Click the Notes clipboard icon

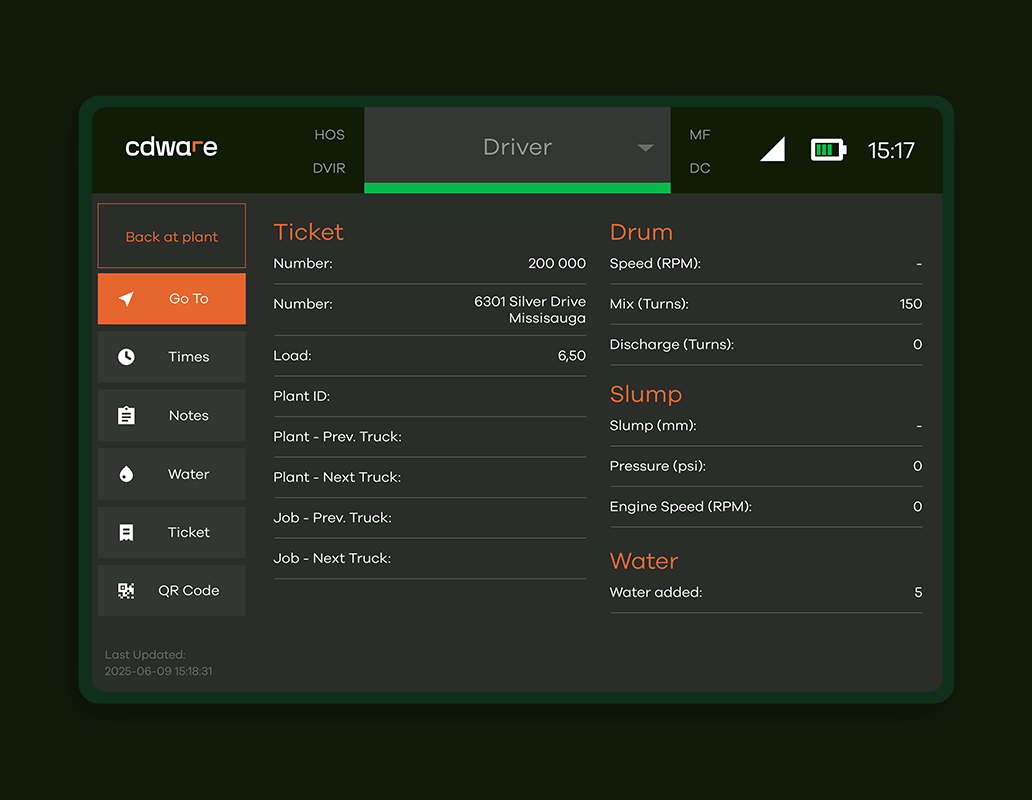pyautogui.click(x=126, y=415)
